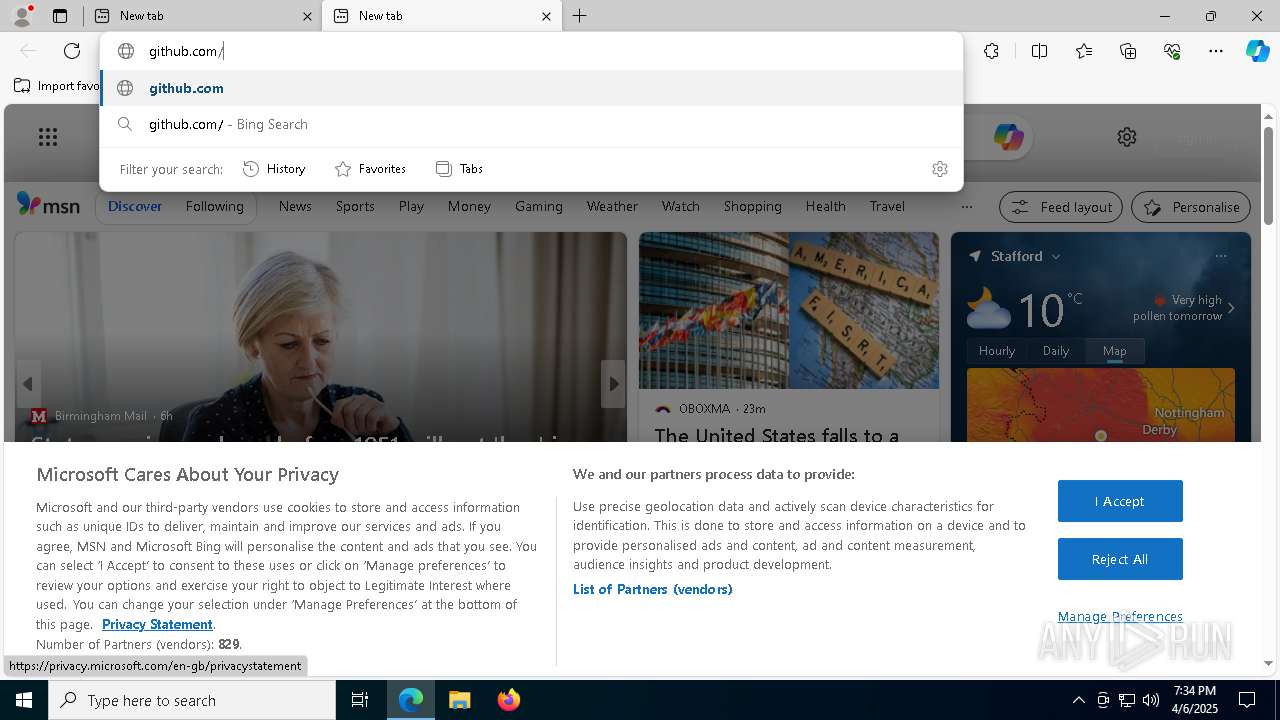Click Personalise button

[x=1191, y=207]
